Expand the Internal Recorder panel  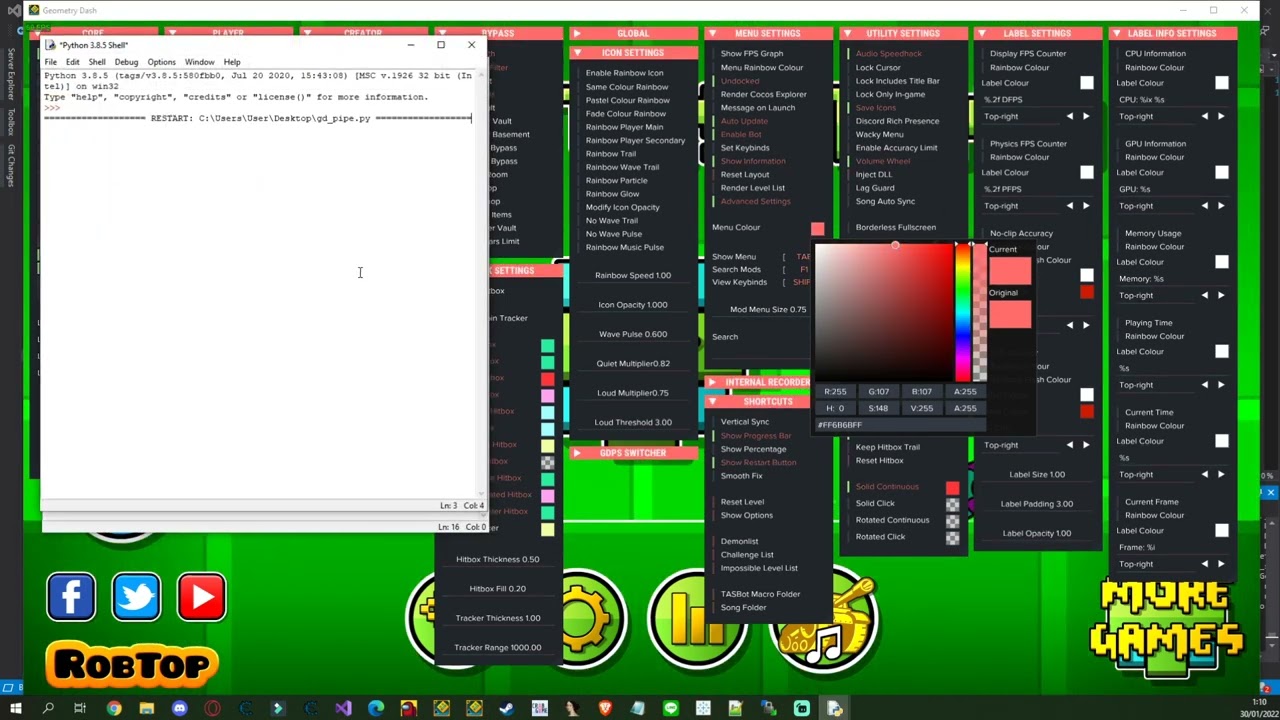pos(712,382)
